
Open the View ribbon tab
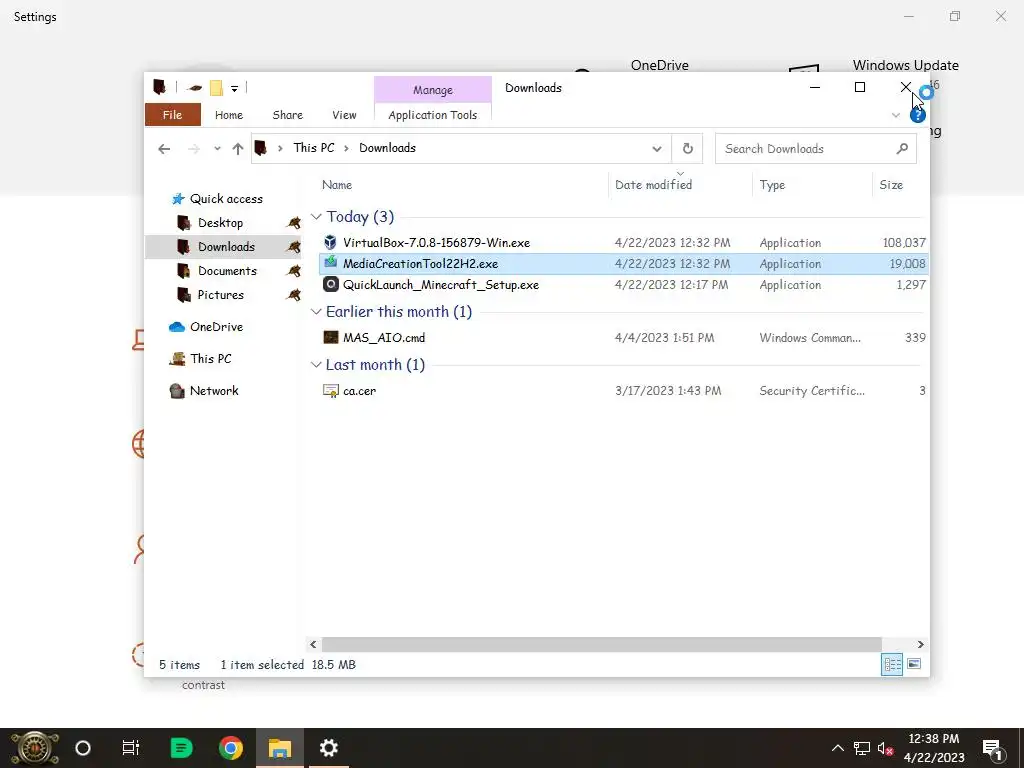pyautogui.click(x=344, y=115)
